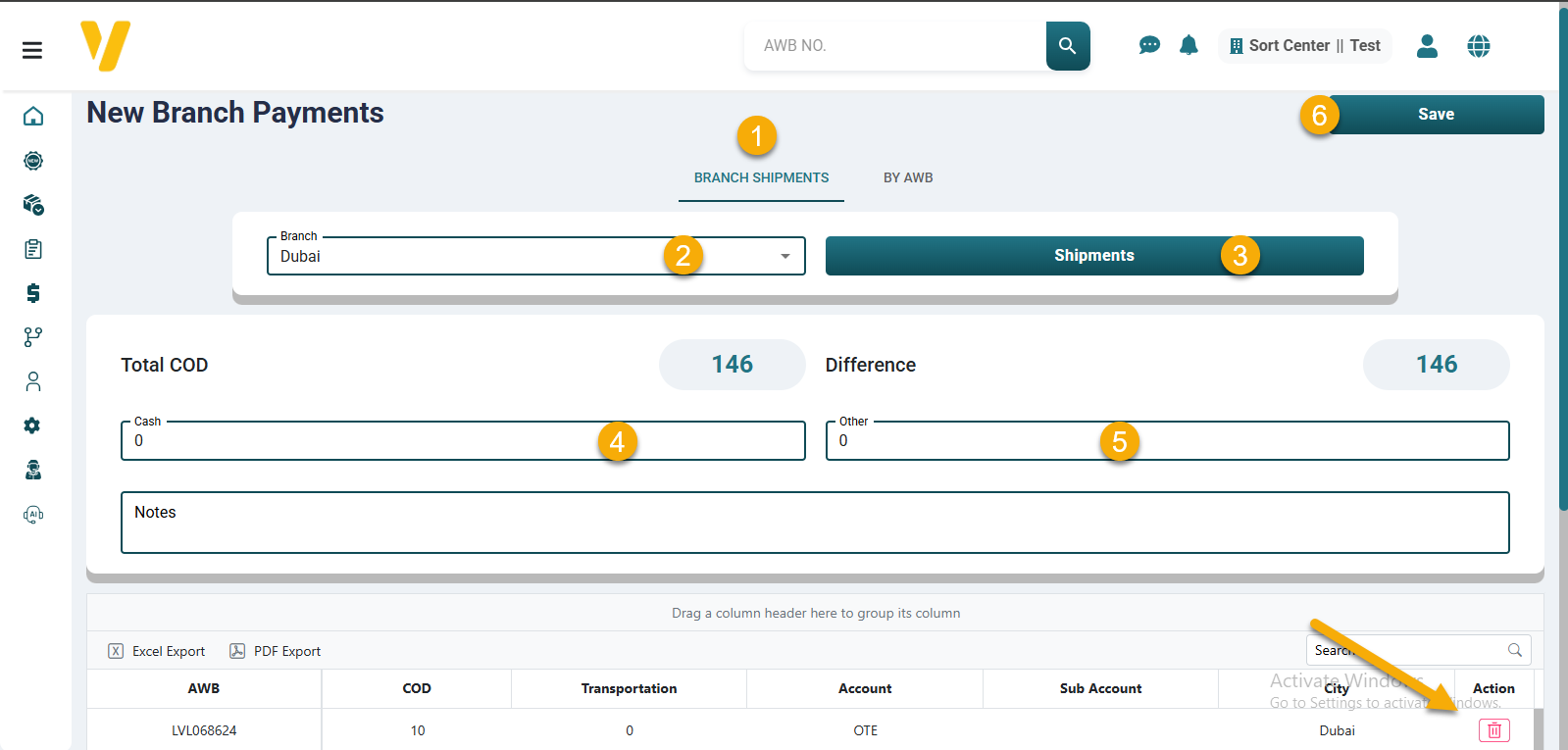Click into the Cash input field

[x=363, y=441]
